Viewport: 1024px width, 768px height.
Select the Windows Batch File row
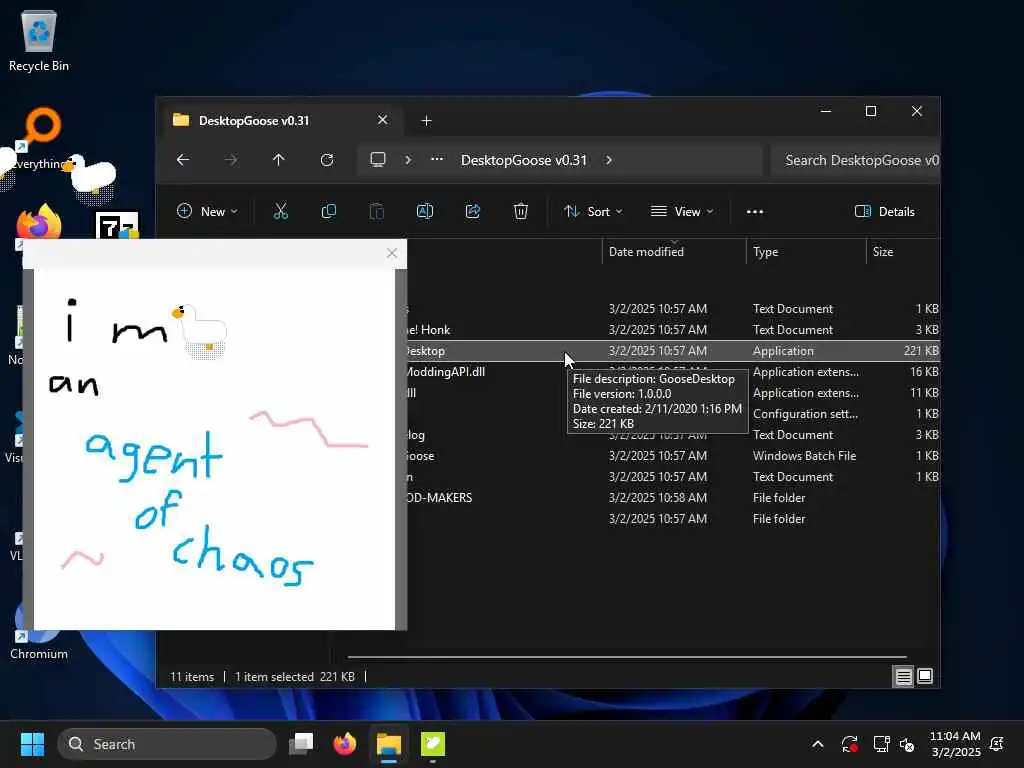coord(673,456)
